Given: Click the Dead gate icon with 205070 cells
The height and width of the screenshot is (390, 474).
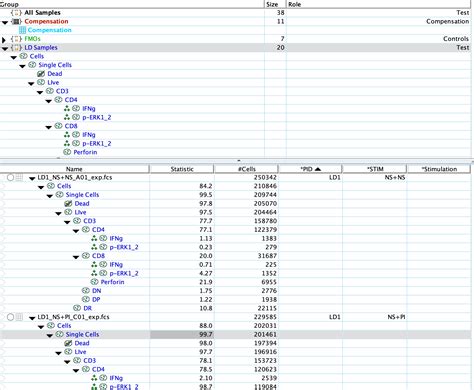Looking at the screenshot, I should (x=68, y=203).
